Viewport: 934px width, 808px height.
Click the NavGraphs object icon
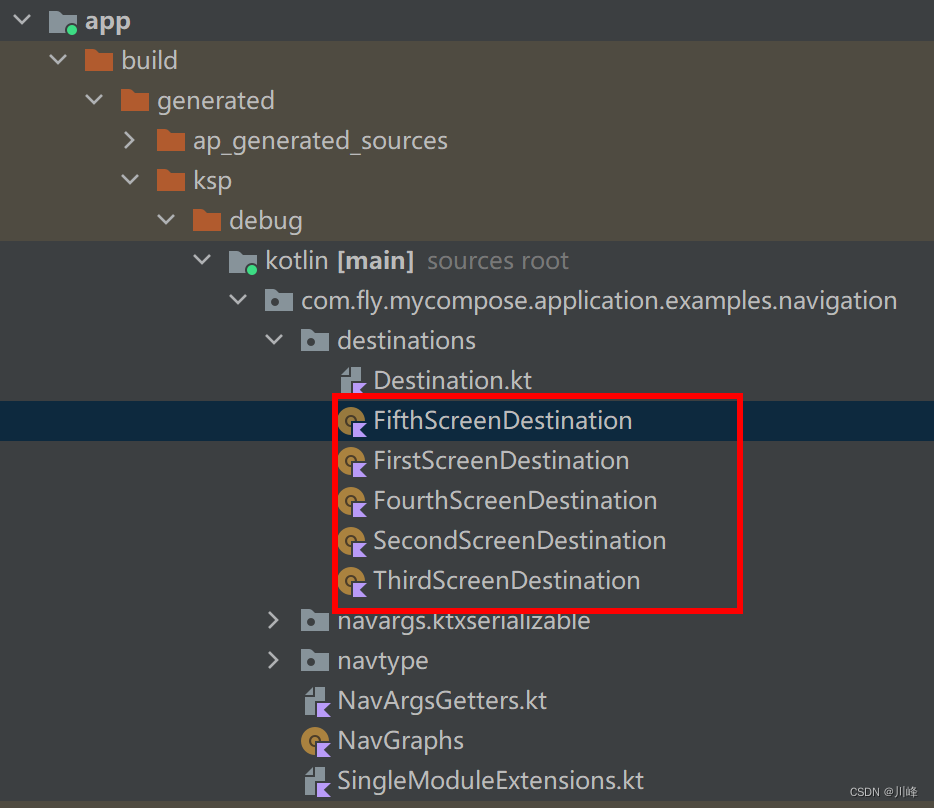point(316,741)
